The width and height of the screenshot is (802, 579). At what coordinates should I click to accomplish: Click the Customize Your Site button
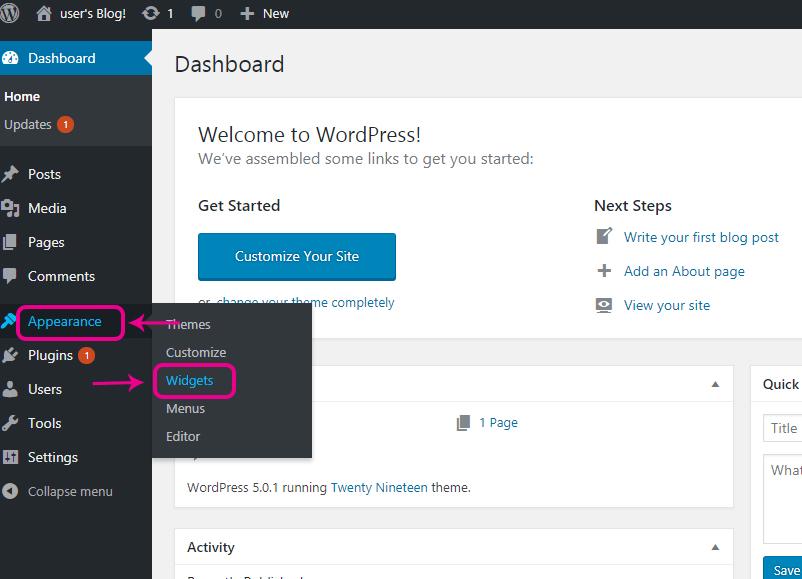click(x=297, y=257)
